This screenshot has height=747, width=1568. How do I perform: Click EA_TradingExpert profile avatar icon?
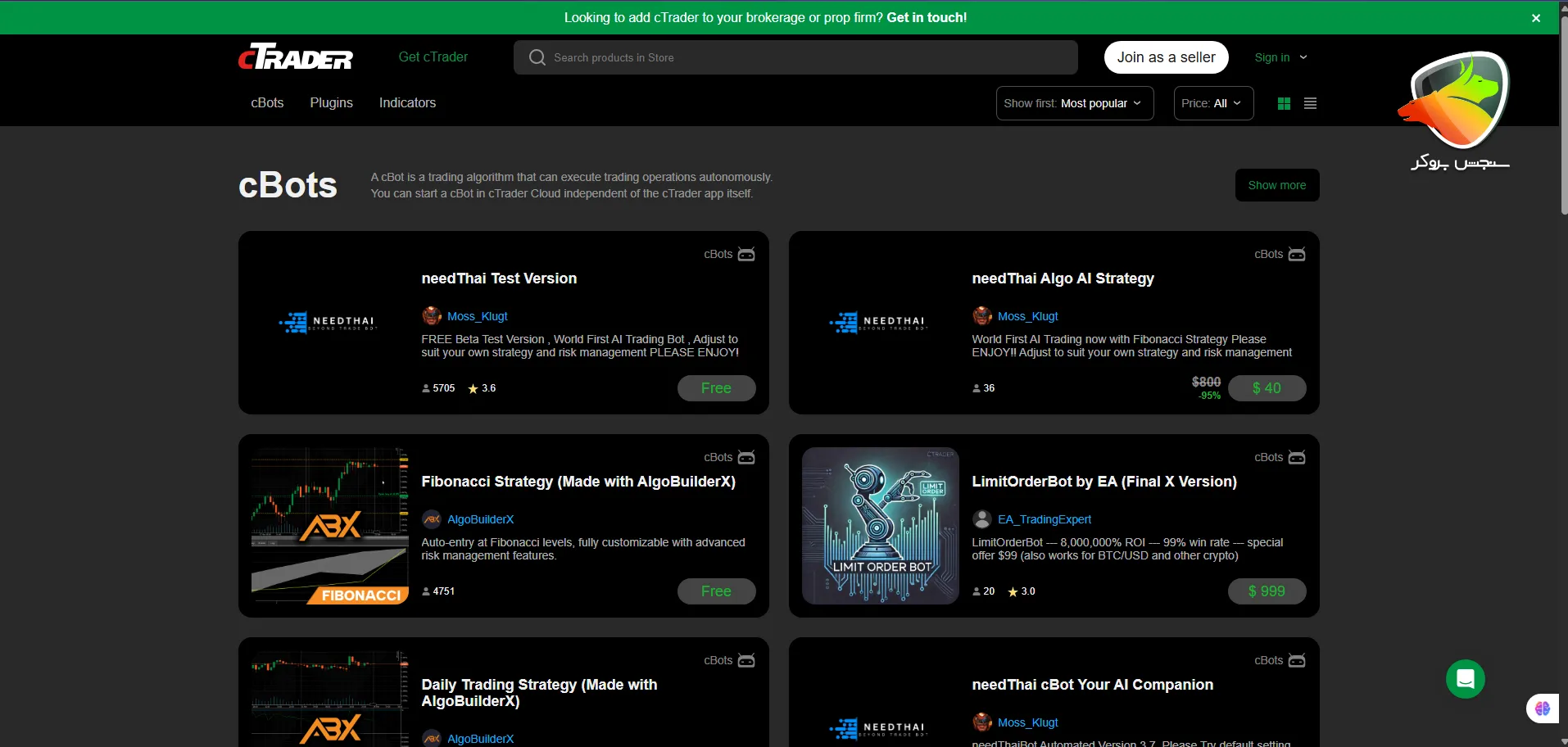[x=982, y=519]
